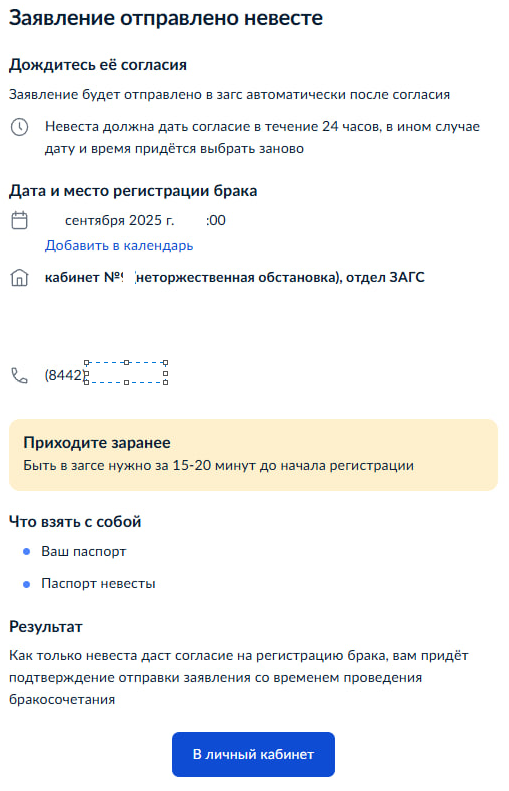Click the phone handset icon
509x791 pixels.
click(x=20, y=375)
